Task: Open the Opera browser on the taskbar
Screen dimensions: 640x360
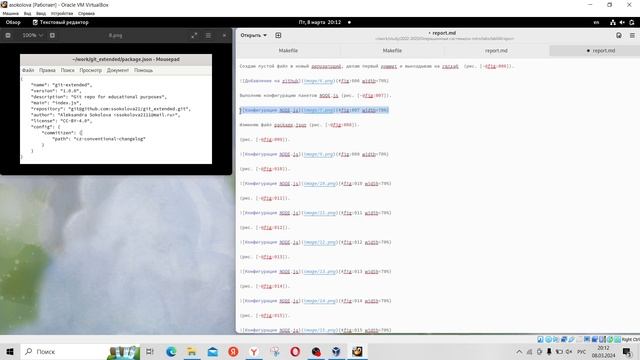Action: point(295,351)
